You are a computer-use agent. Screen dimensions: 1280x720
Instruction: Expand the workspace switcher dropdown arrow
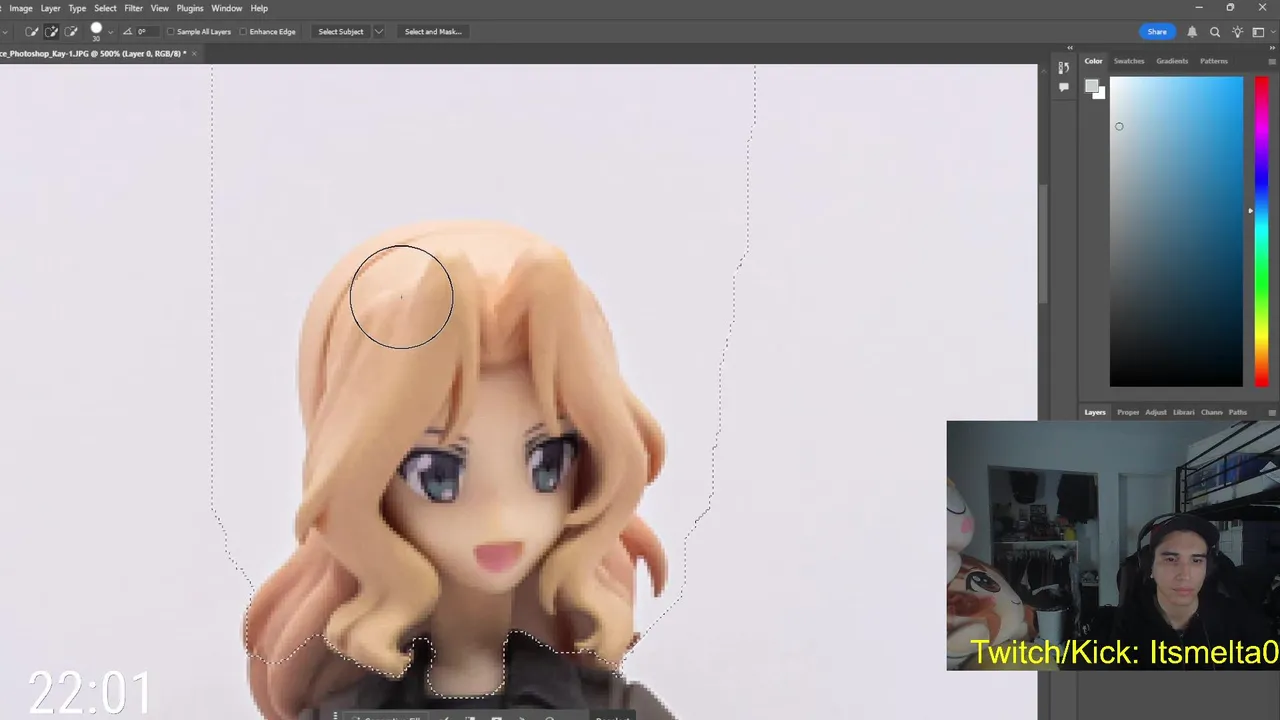1272,32
